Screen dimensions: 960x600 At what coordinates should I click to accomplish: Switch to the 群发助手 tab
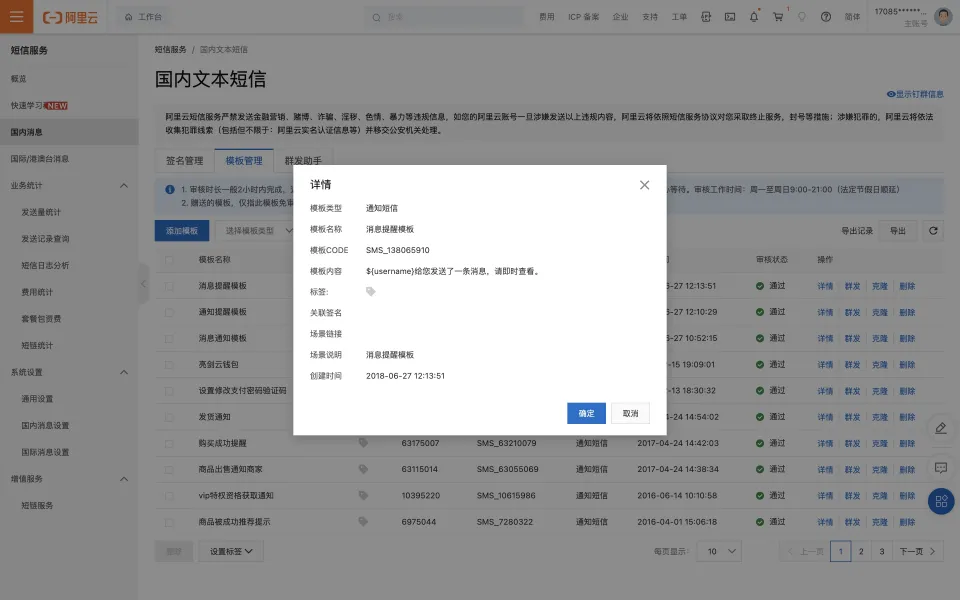[303, 160]
